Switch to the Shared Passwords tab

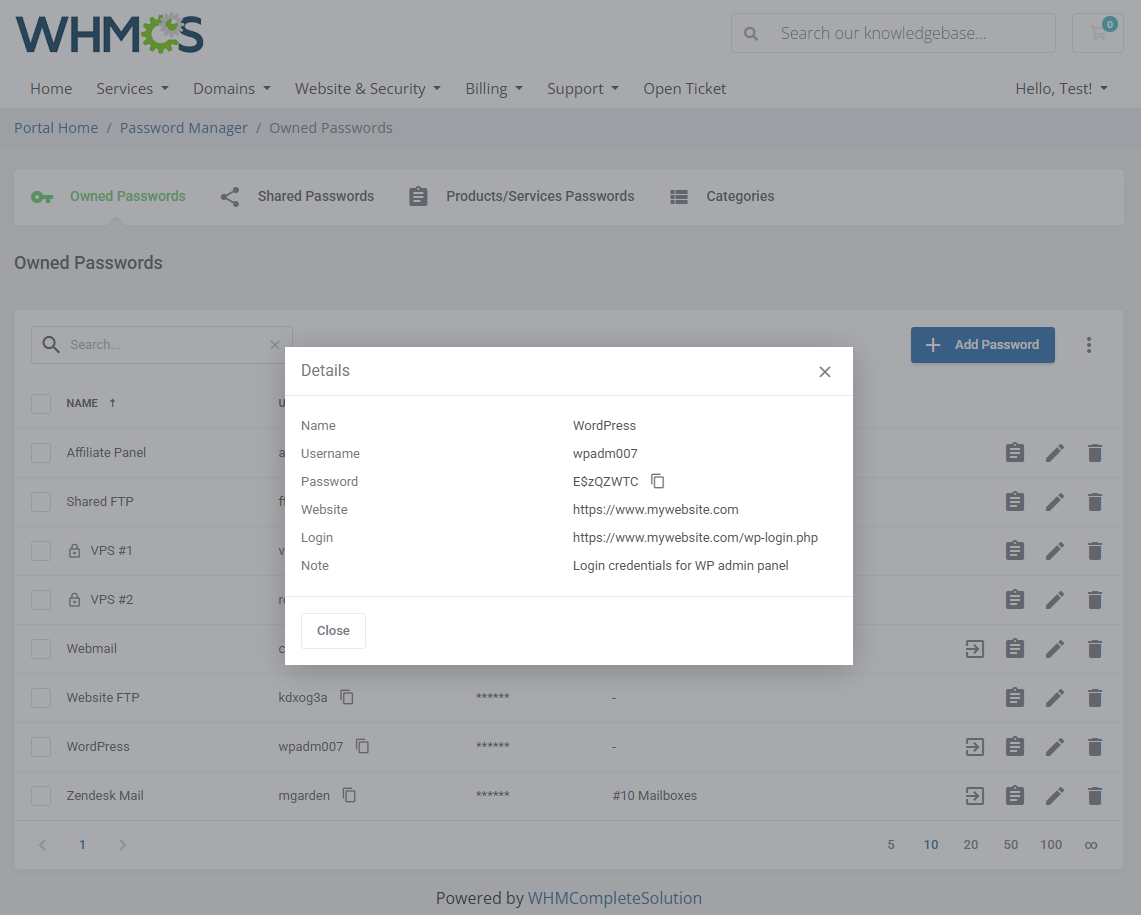pos(298,197)
